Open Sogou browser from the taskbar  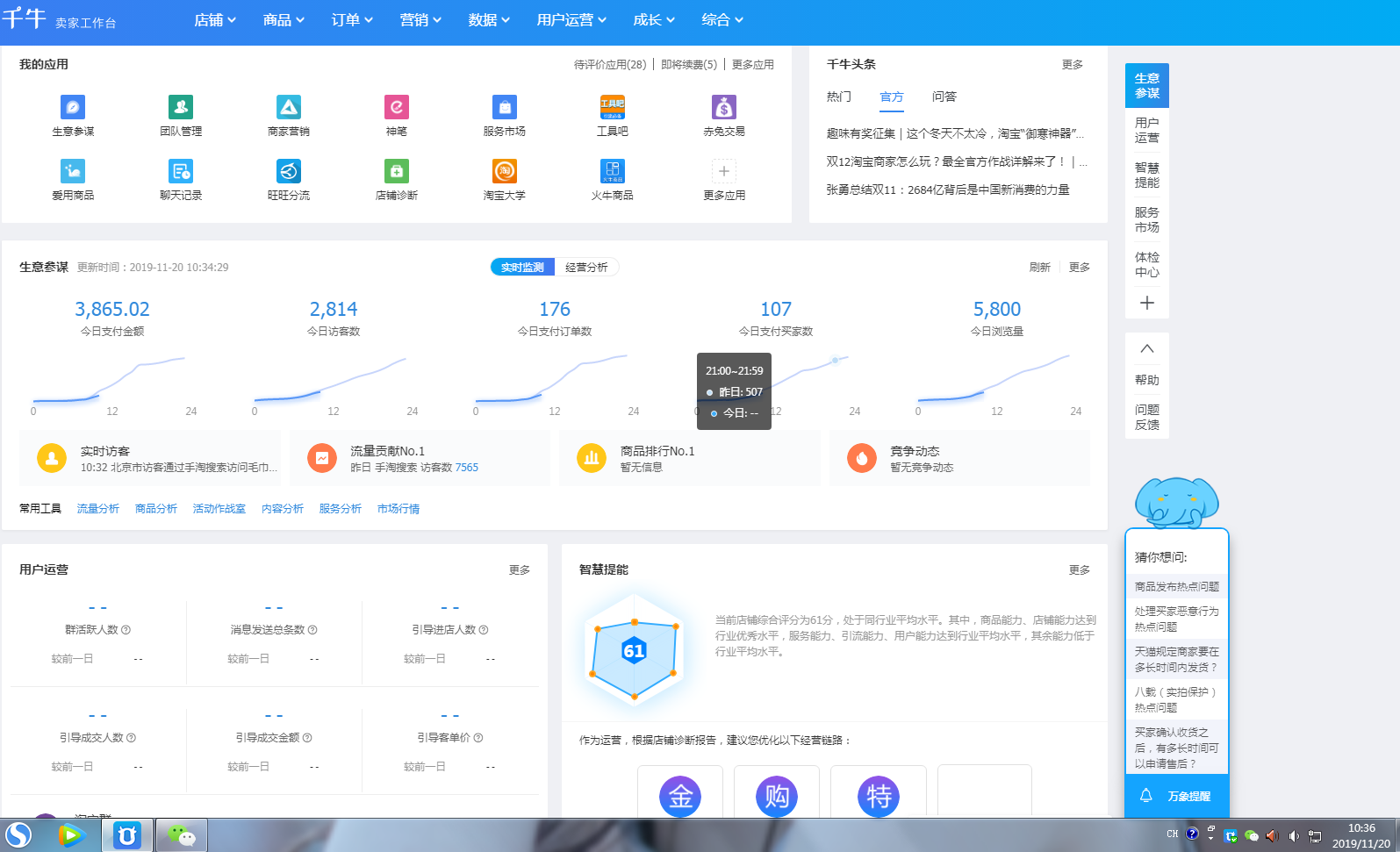18,835
